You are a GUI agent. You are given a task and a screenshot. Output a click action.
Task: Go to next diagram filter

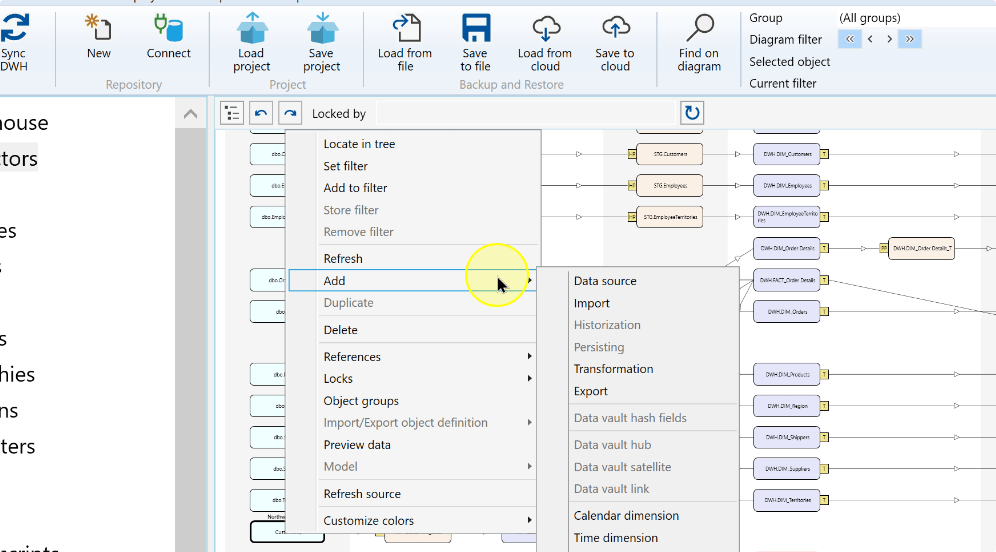point(889,39)
